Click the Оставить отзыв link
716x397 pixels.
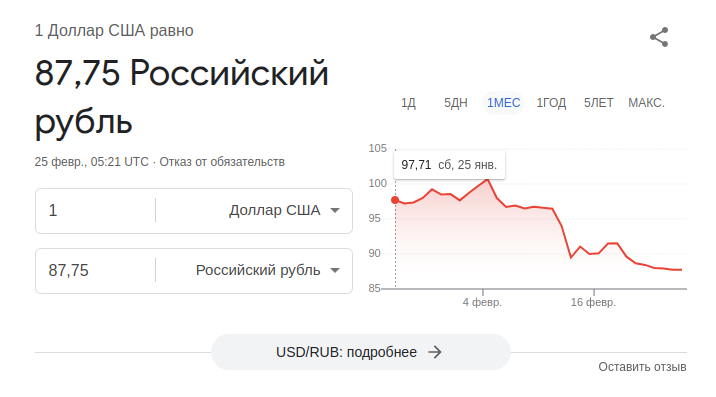642,367
